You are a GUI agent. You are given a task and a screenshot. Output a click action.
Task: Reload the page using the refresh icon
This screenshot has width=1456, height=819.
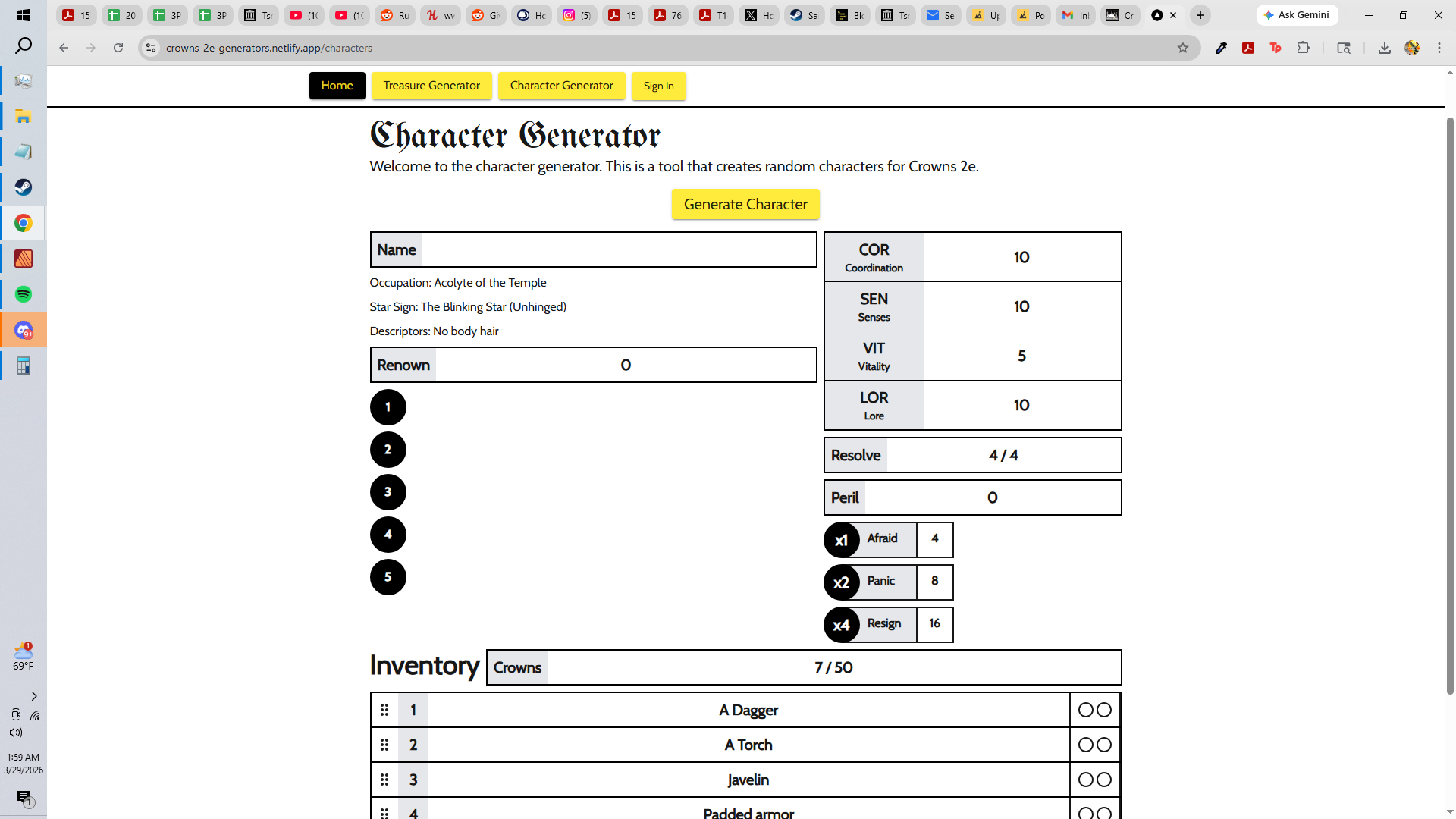118,48
